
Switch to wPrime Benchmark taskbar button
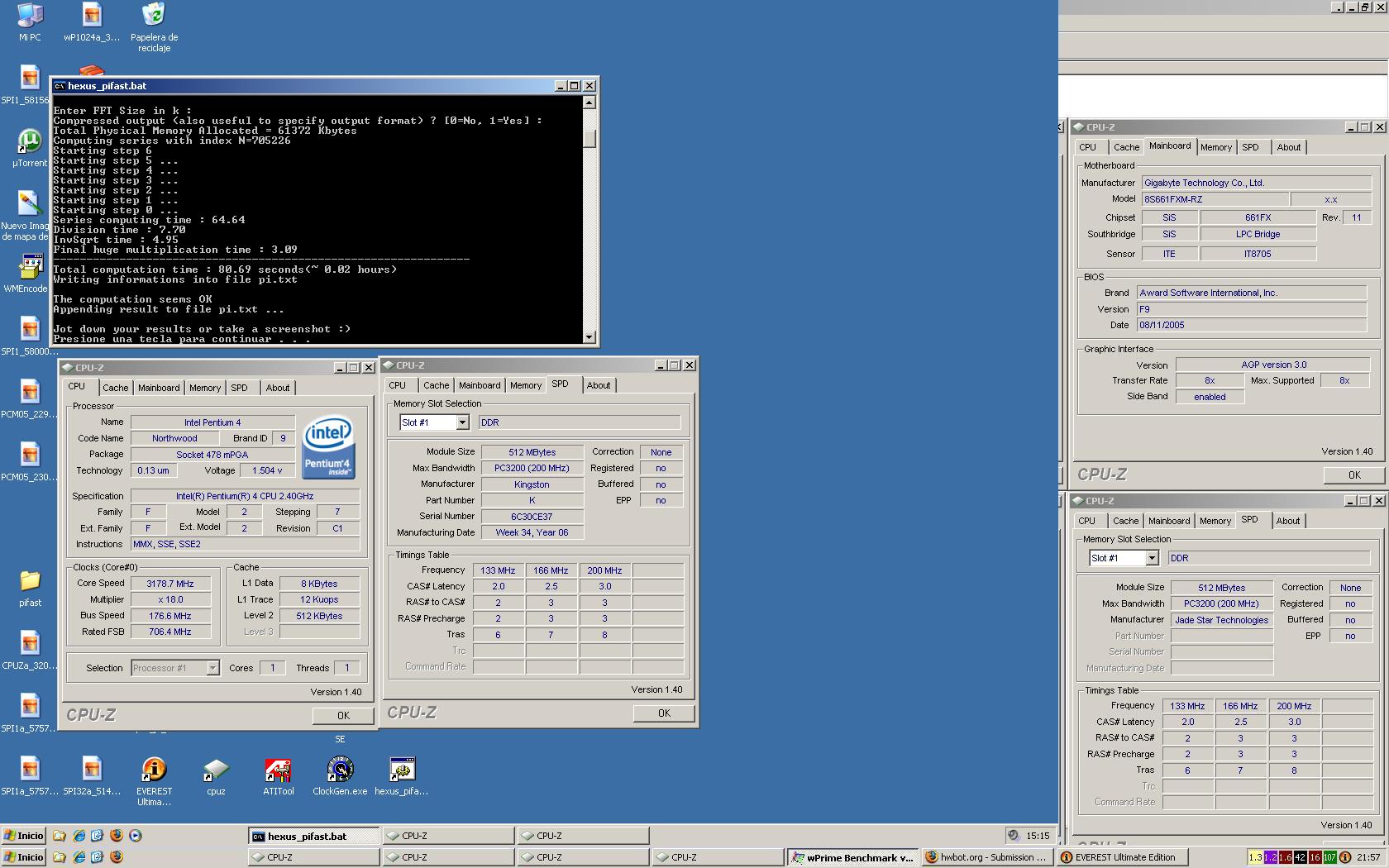pos(852,857)
